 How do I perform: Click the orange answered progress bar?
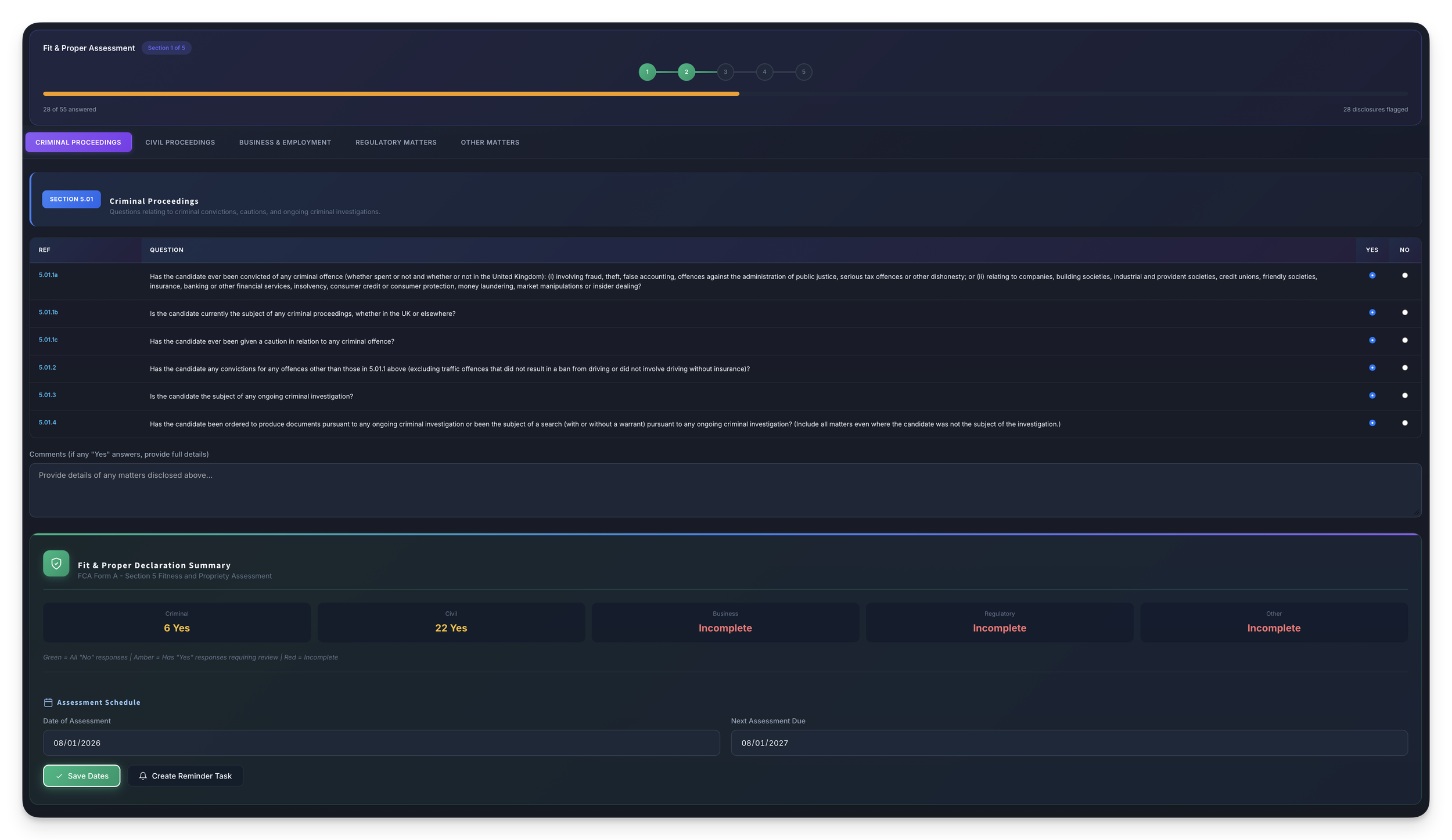tap(390, 93)
